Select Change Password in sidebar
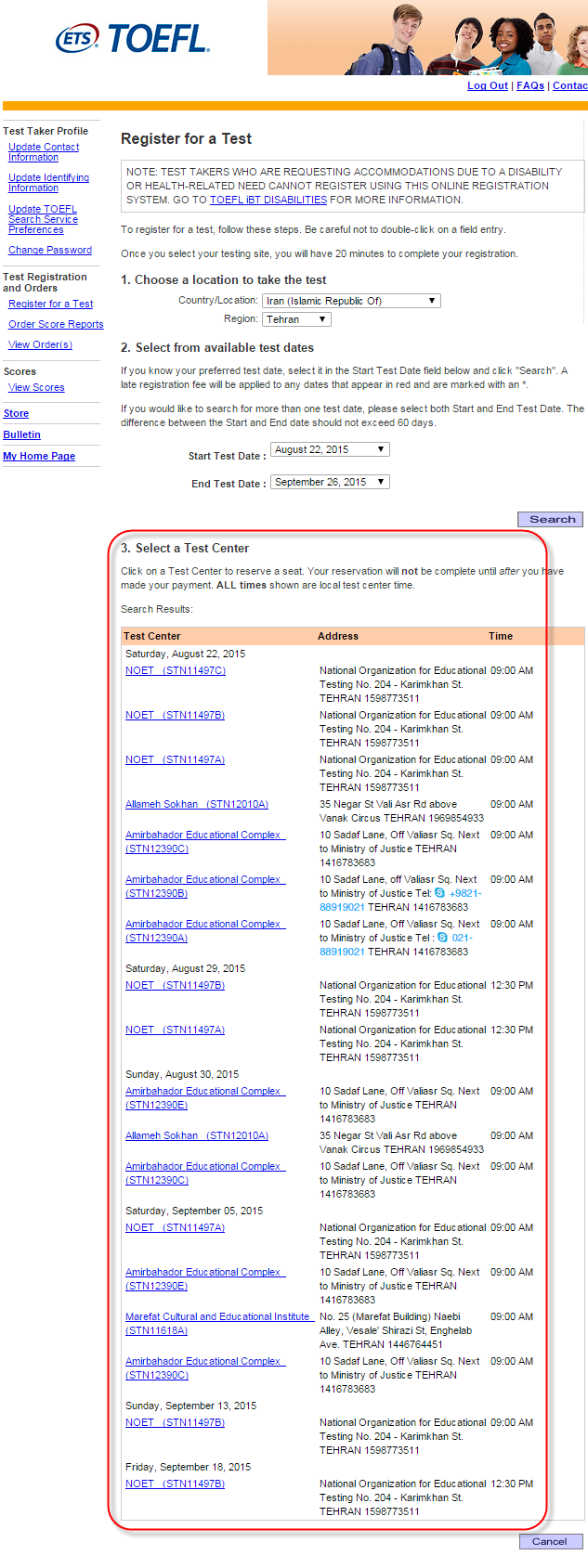Image resolution: width=588 pixels, height=1568 pixels. click(x=50, y=251)
